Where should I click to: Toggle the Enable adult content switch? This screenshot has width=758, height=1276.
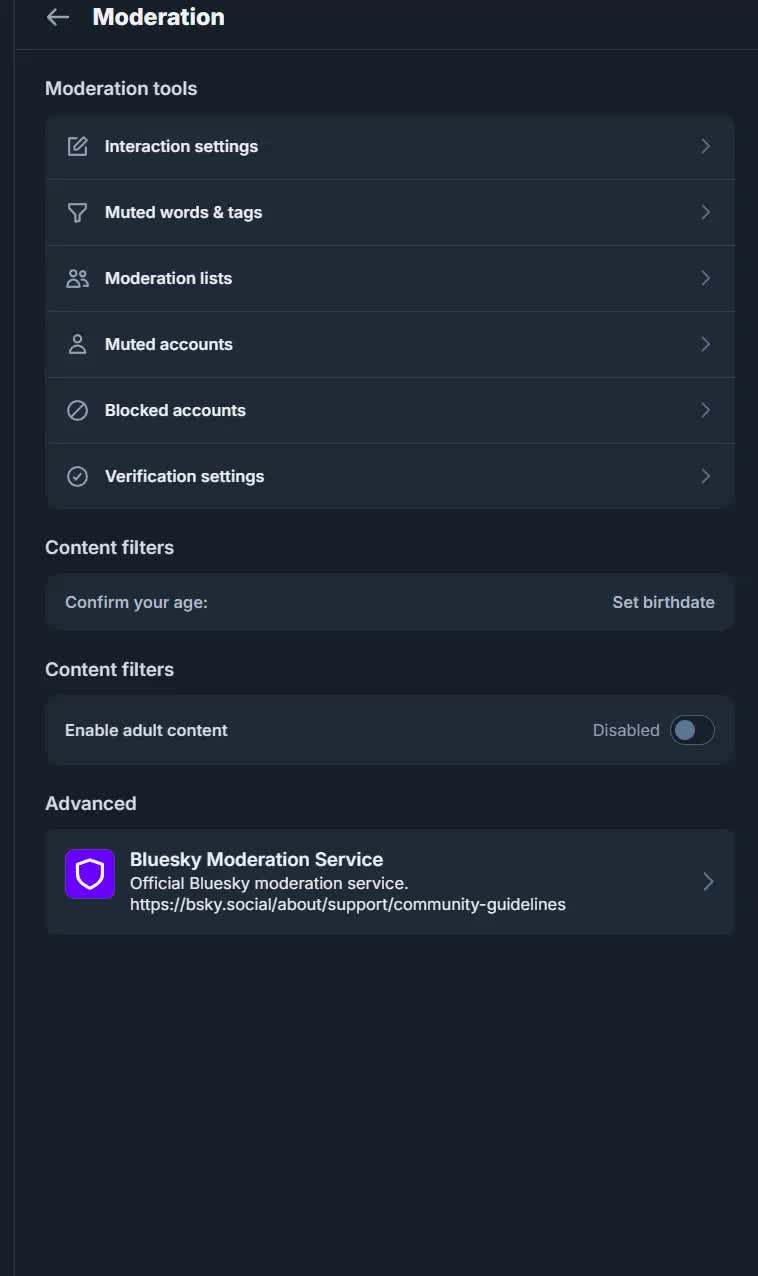[x=692, y=730]
